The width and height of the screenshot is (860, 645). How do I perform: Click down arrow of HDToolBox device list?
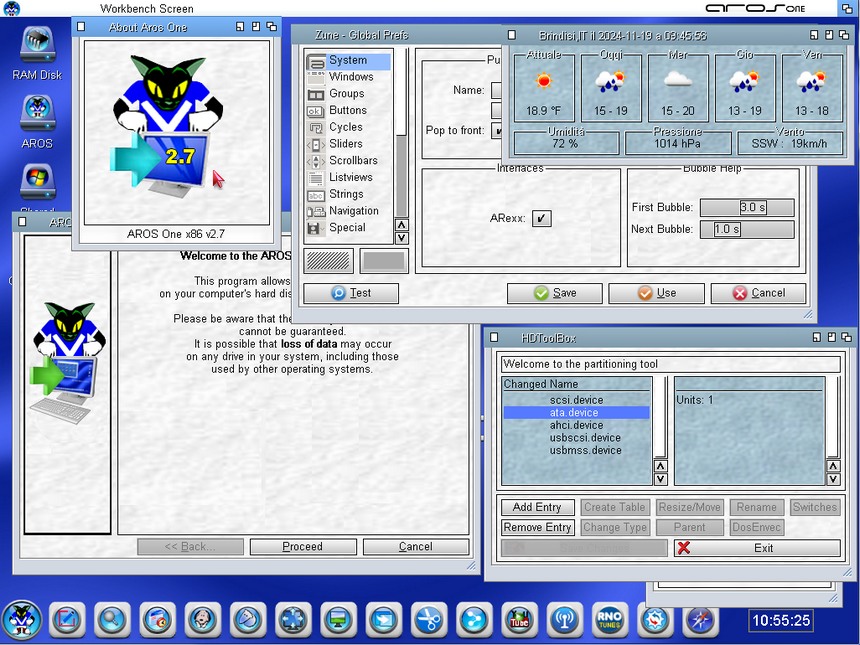coord(660,479)
